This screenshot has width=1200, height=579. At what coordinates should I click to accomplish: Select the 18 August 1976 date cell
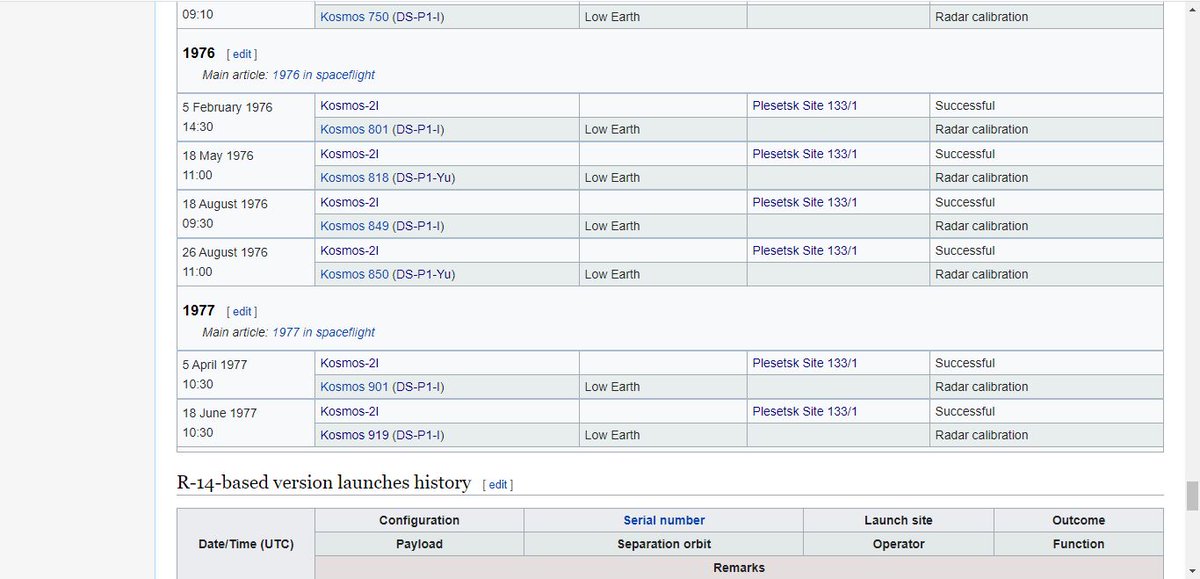point(246,214)
